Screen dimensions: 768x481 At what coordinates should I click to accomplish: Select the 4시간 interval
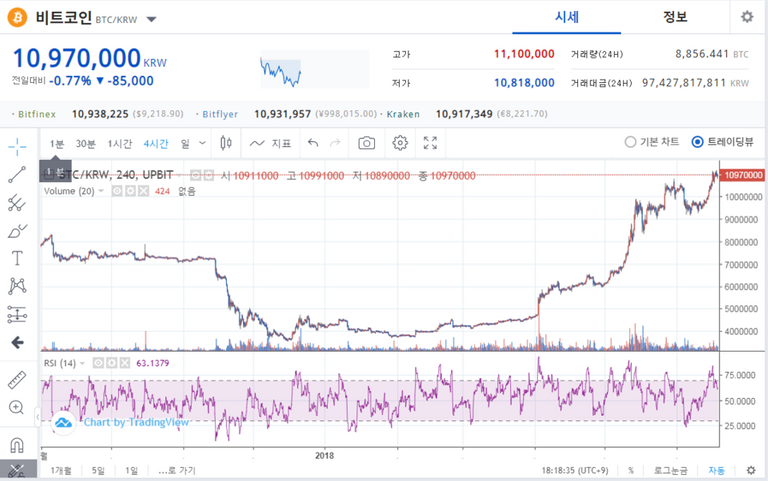click(156, 144)
